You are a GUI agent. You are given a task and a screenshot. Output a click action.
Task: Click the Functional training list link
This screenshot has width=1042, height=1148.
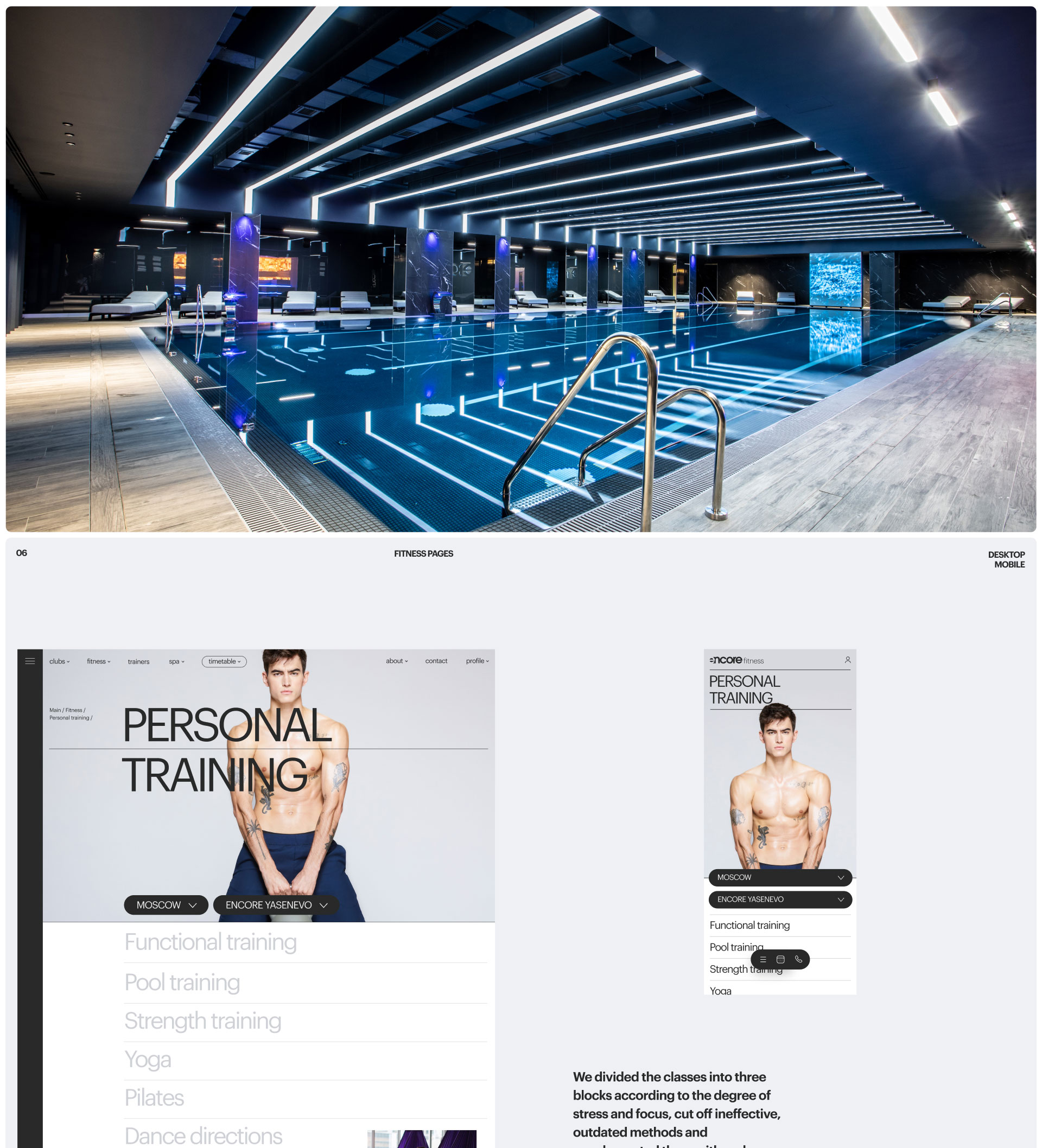pos(209,941)
